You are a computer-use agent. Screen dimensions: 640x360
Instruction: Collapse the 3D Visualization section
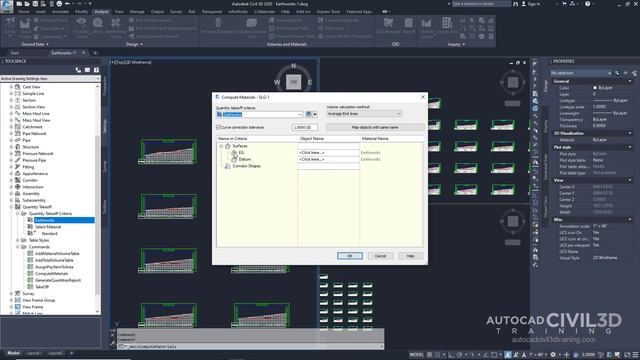(x=631, y=133)
